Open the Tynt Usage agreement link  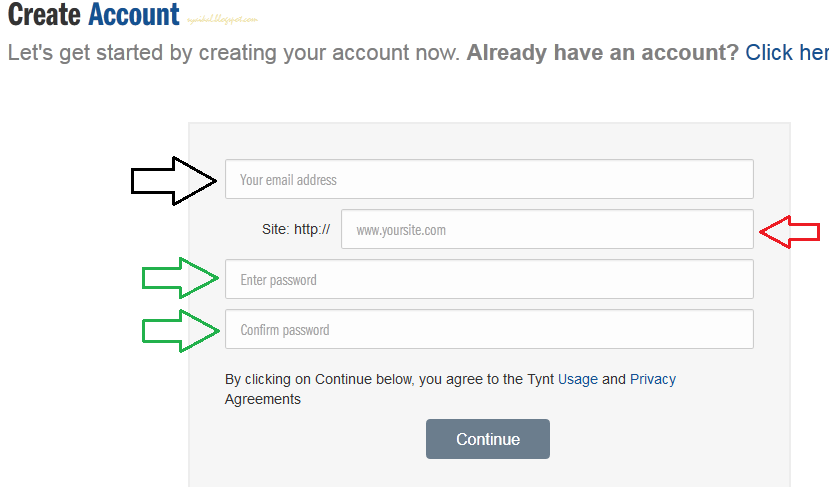pos(578,379)
